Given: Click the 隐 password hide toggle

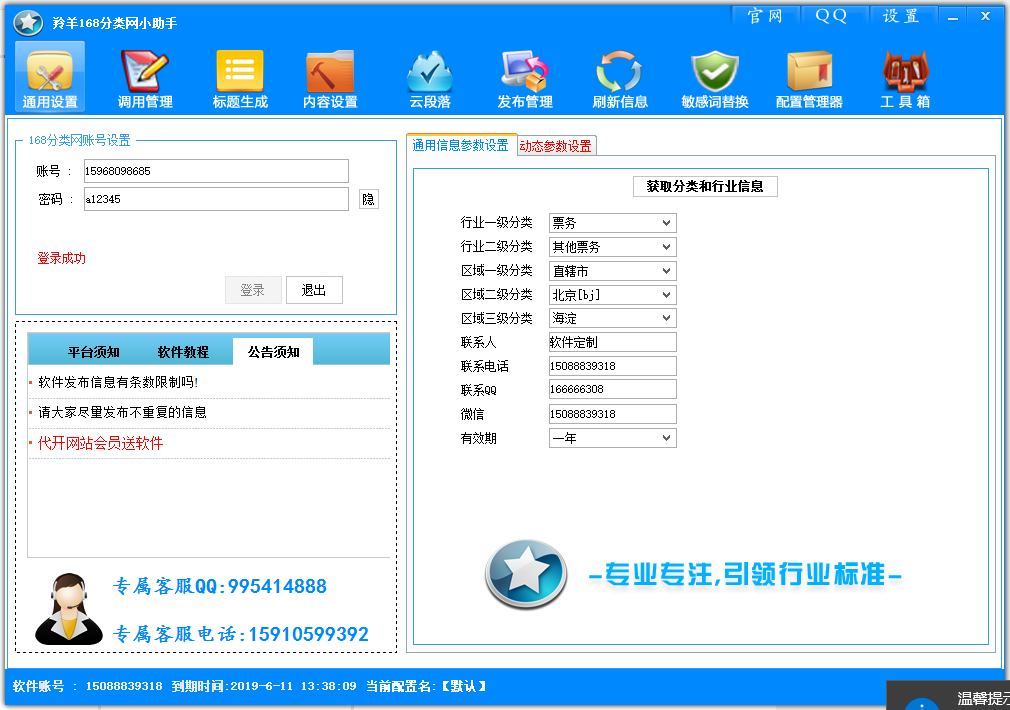Looking at the screenshot, I should [368, 199].
